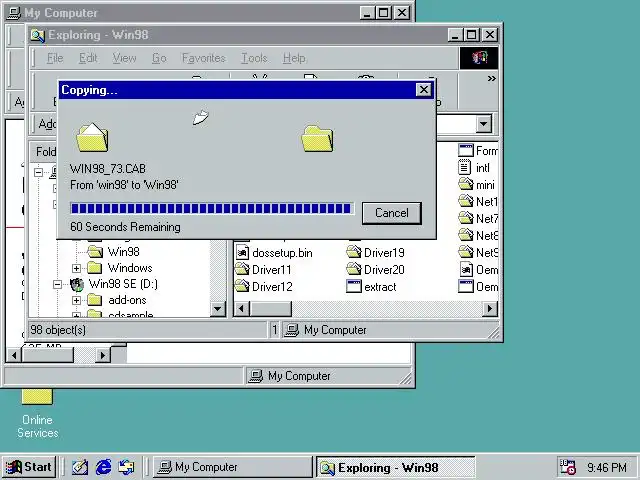Open Task Scheduler tray icon
The width and height of the screenshot is (640, 480).
click(568, 467)
